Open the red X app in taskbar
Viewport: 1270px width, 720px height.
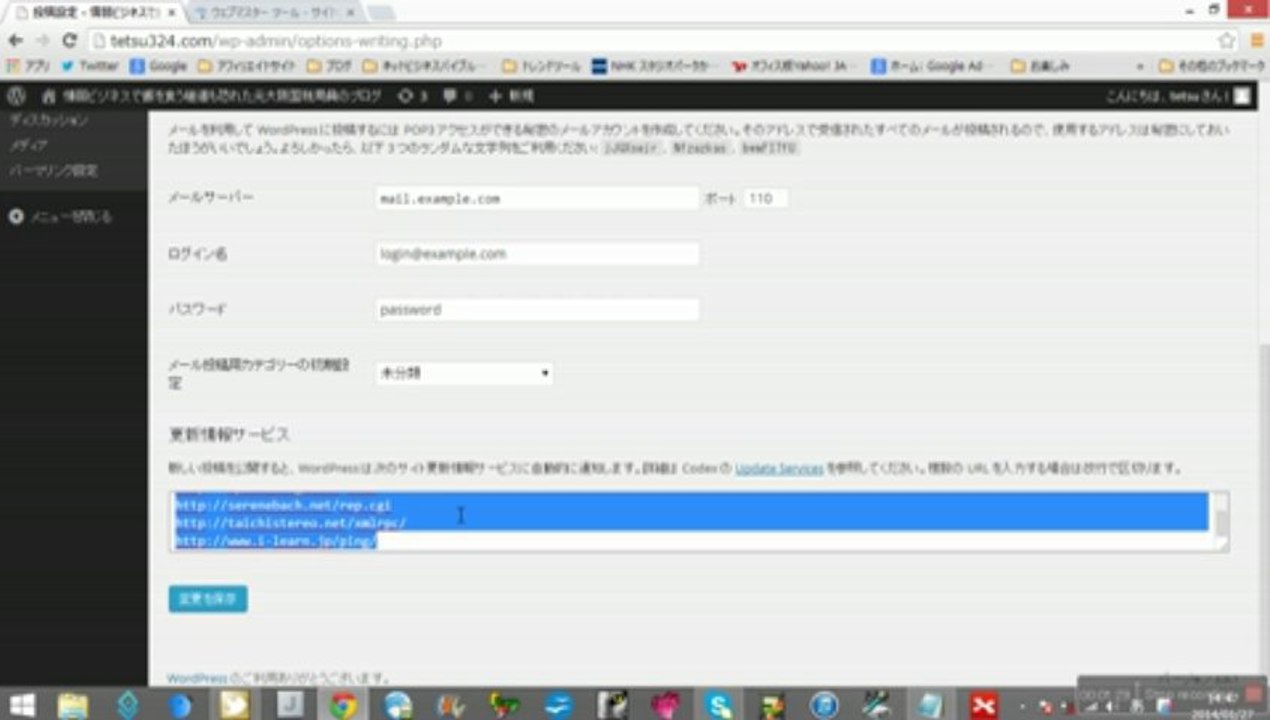tap(986, 705)
